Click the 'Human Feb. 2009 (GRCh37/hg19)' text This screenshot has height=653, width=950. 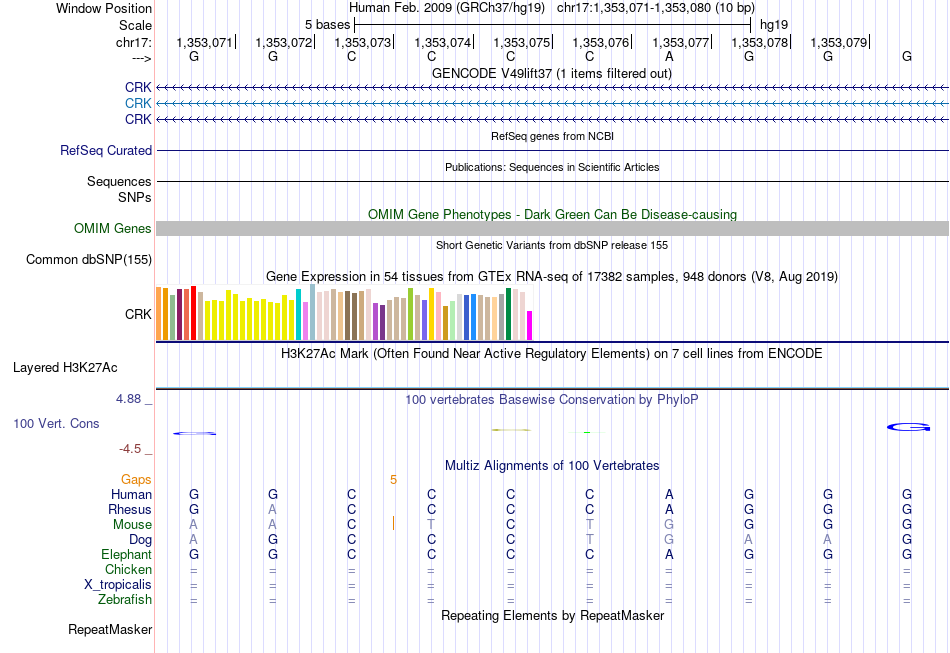(447, 8)
